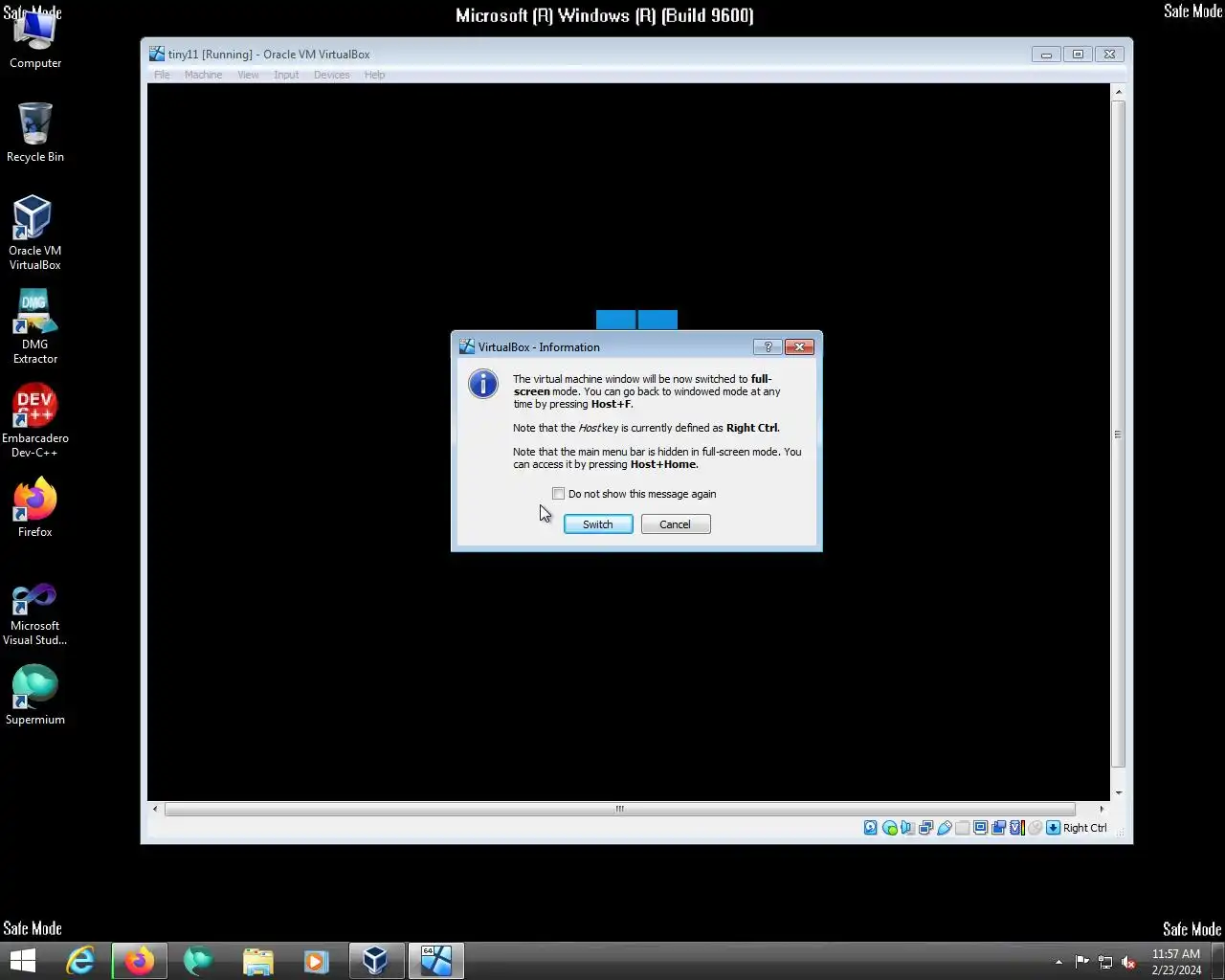This screenshot has height=980, width=1225.
Task: Open File Explorer from the taskbar
Action: click(257, 960)
